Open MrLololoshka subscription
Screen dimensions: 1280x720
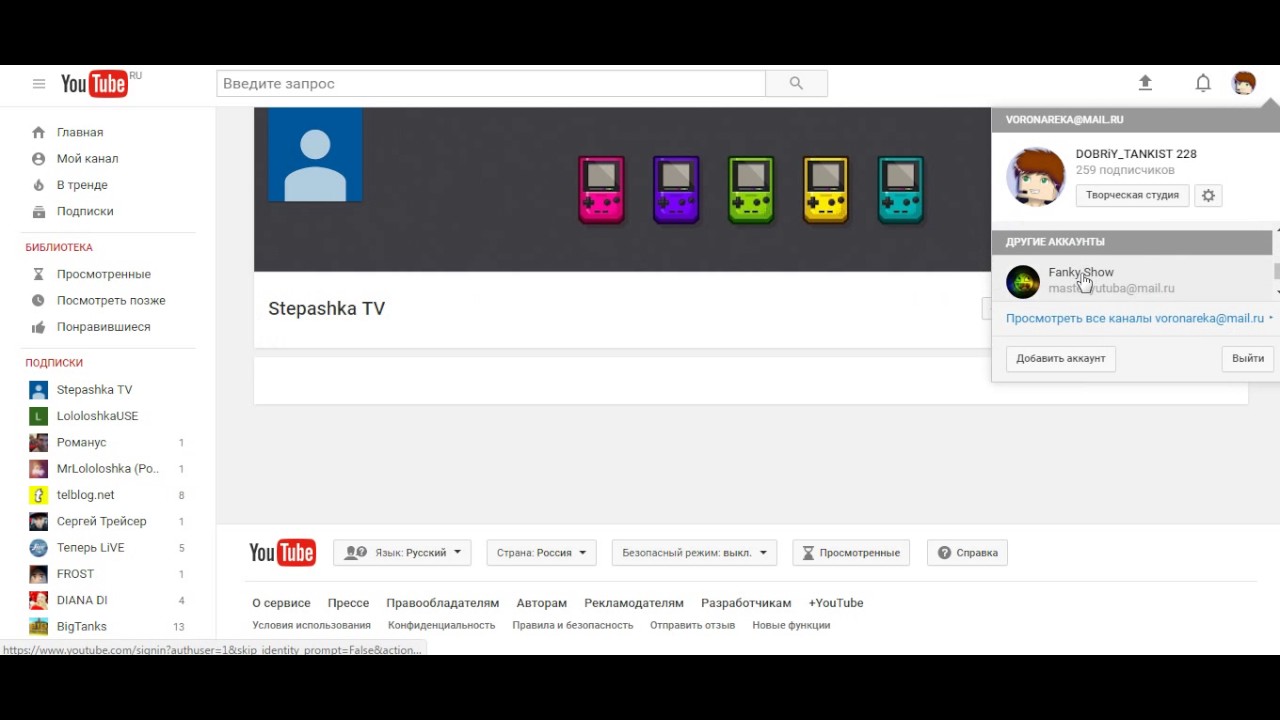(107, 468)
